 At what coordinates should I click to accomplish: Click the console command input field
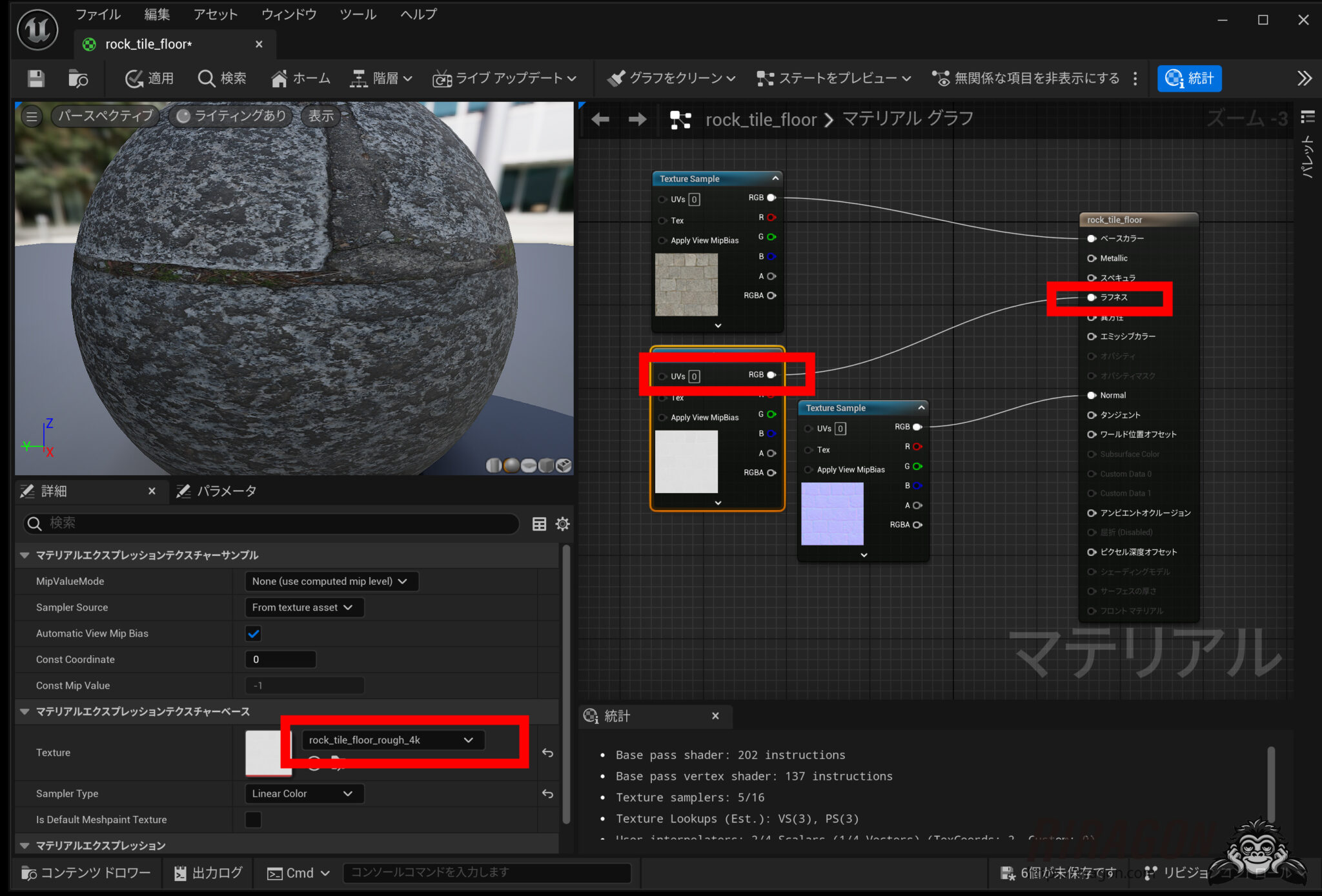487,872
